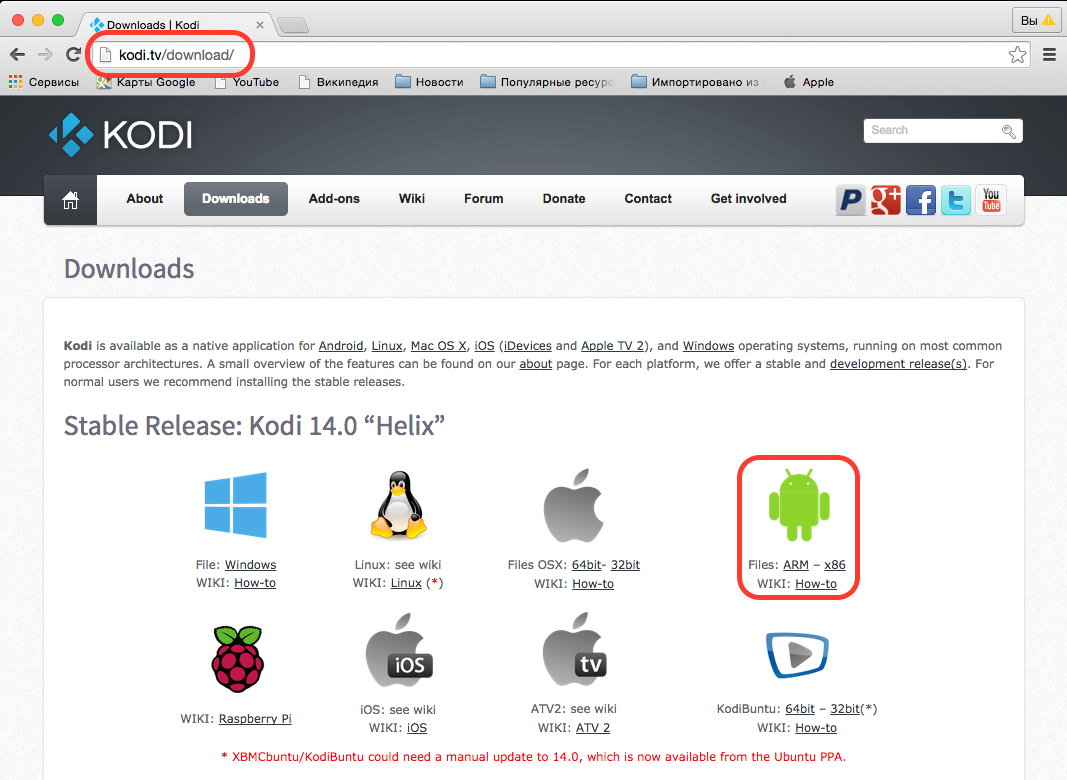The height and width of the screenshot is (780, 1067).
Task: Expand the Импортировано из bookmarks folder
Action: click(699, 82)
